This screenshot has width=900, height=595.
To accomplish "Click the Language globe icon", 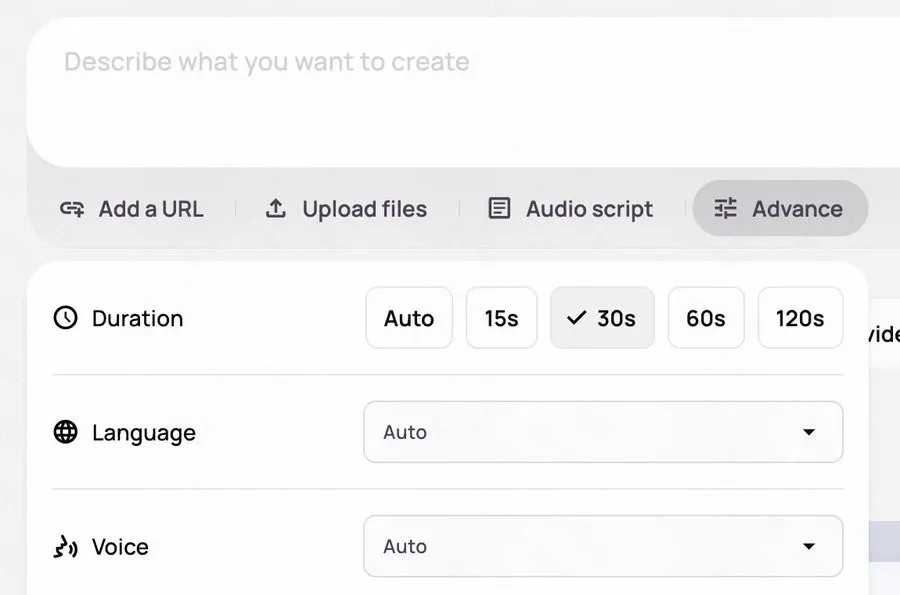I will 65,432.
